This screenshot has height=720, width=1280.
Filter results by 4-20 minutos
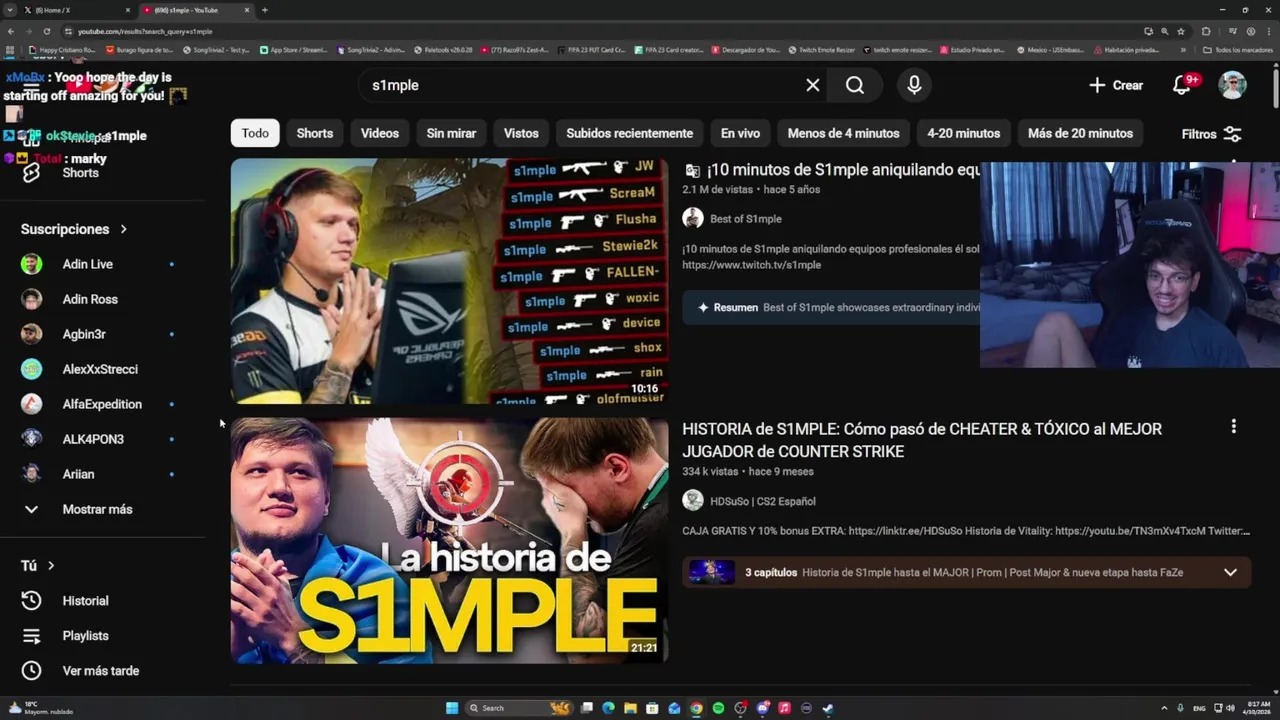click(963, 133)
